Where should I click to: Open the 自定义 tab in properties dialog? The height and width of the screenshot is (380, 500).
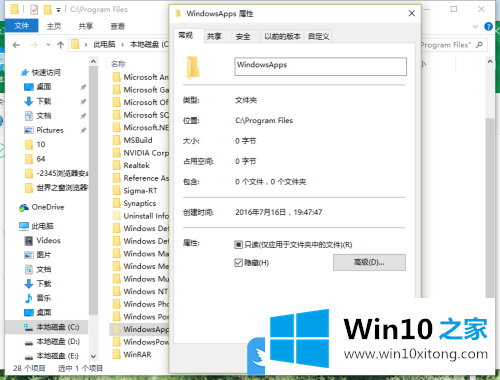[318, 36]
